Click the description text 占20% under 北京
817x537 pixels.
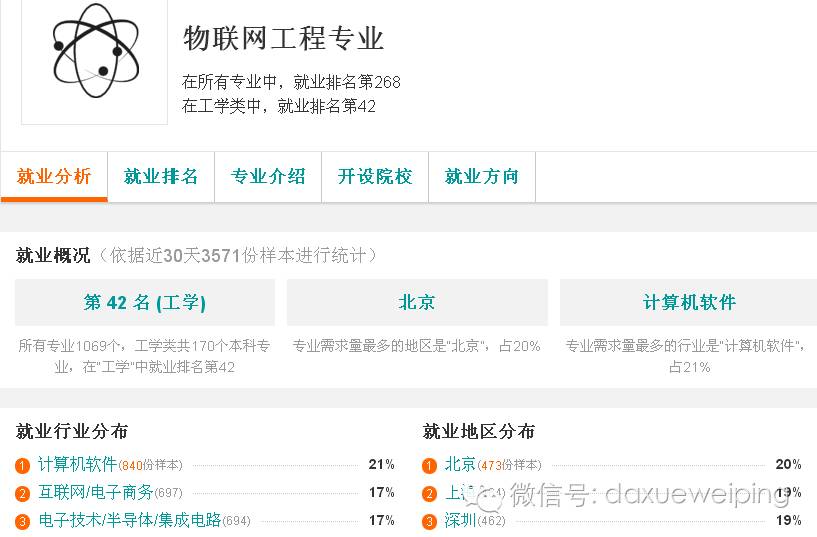pyautogui.click(x=519, y=346)
